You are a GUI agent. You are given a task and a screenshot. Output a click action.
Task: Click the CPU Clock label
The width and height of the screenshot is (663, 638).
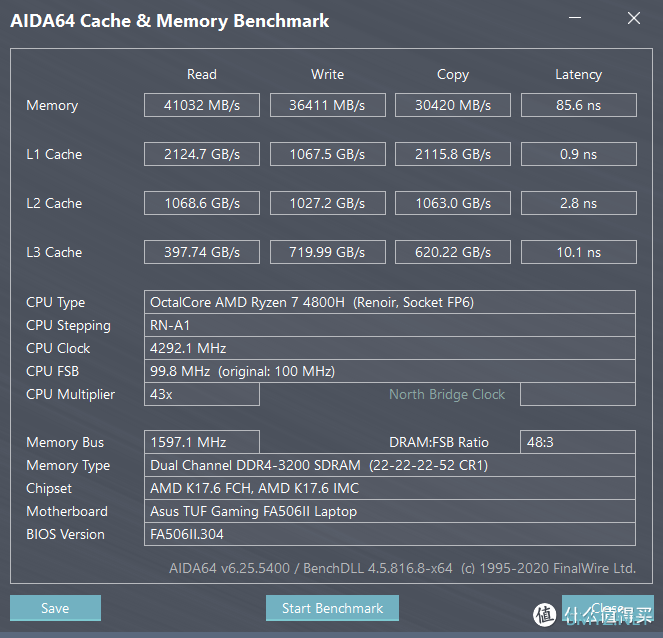58,348
